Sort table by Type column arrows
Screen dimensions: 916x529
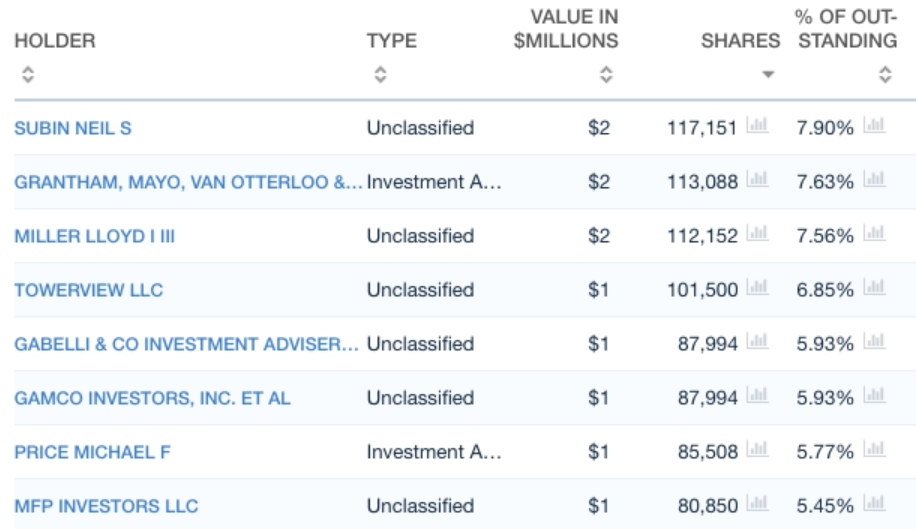380,74
